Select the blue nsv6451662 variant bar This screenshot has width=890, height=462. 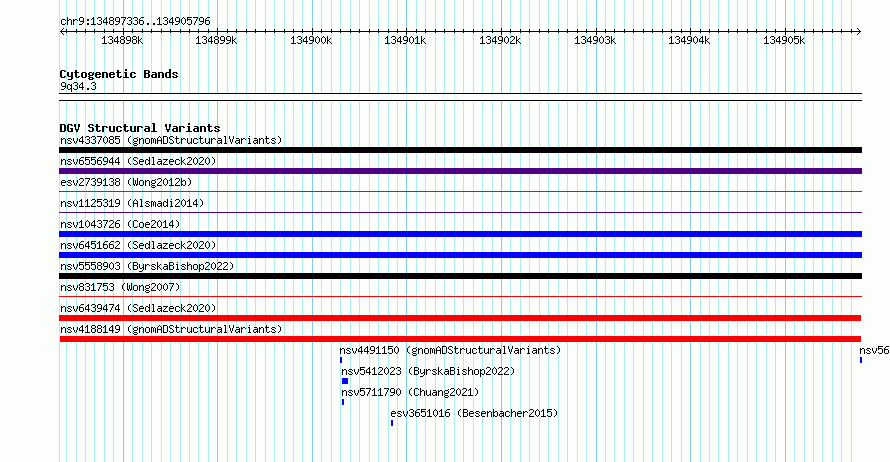coord(460,255)
